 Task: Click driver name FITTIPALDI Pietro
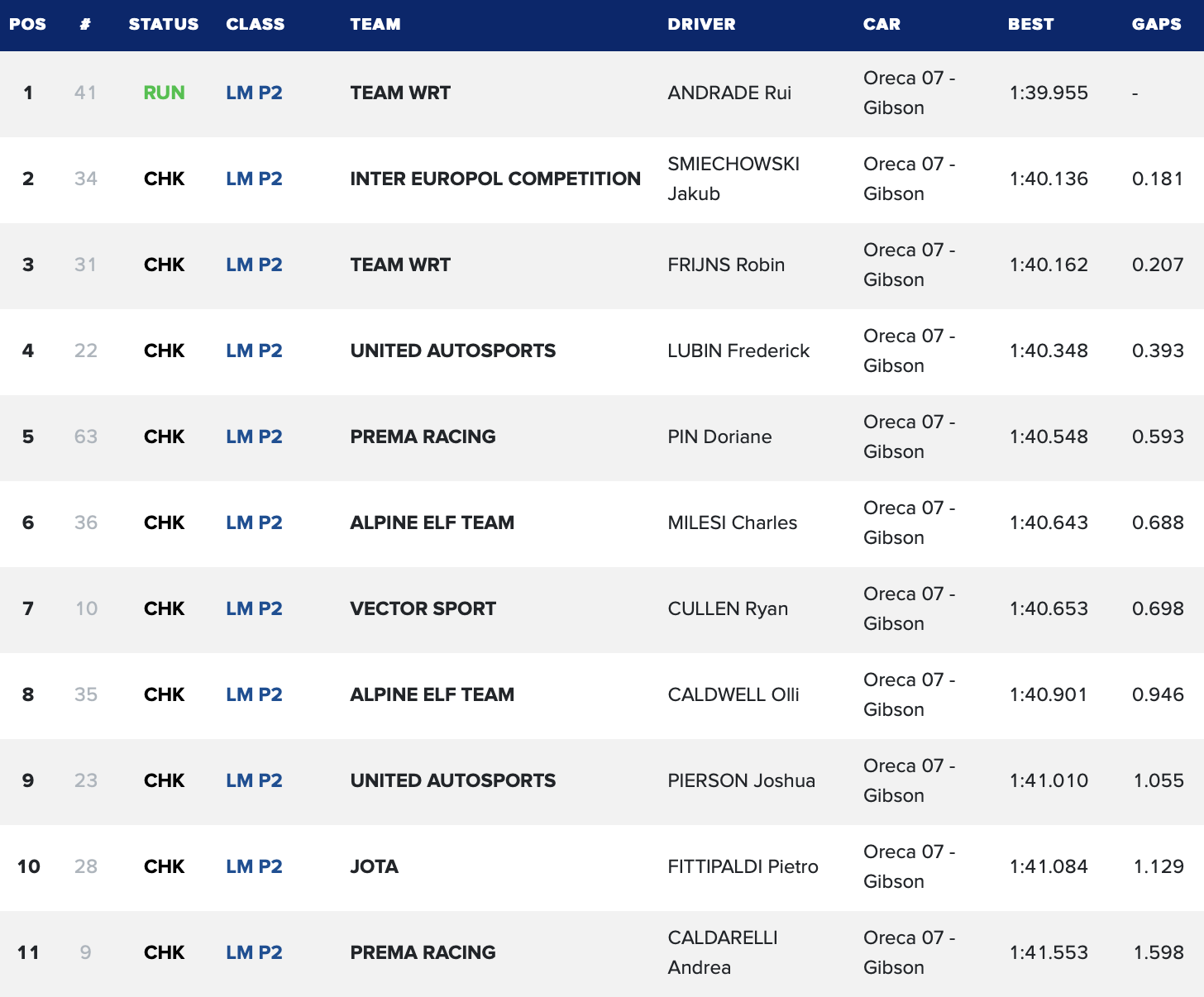pyautogui.click(x=743, y=866)
